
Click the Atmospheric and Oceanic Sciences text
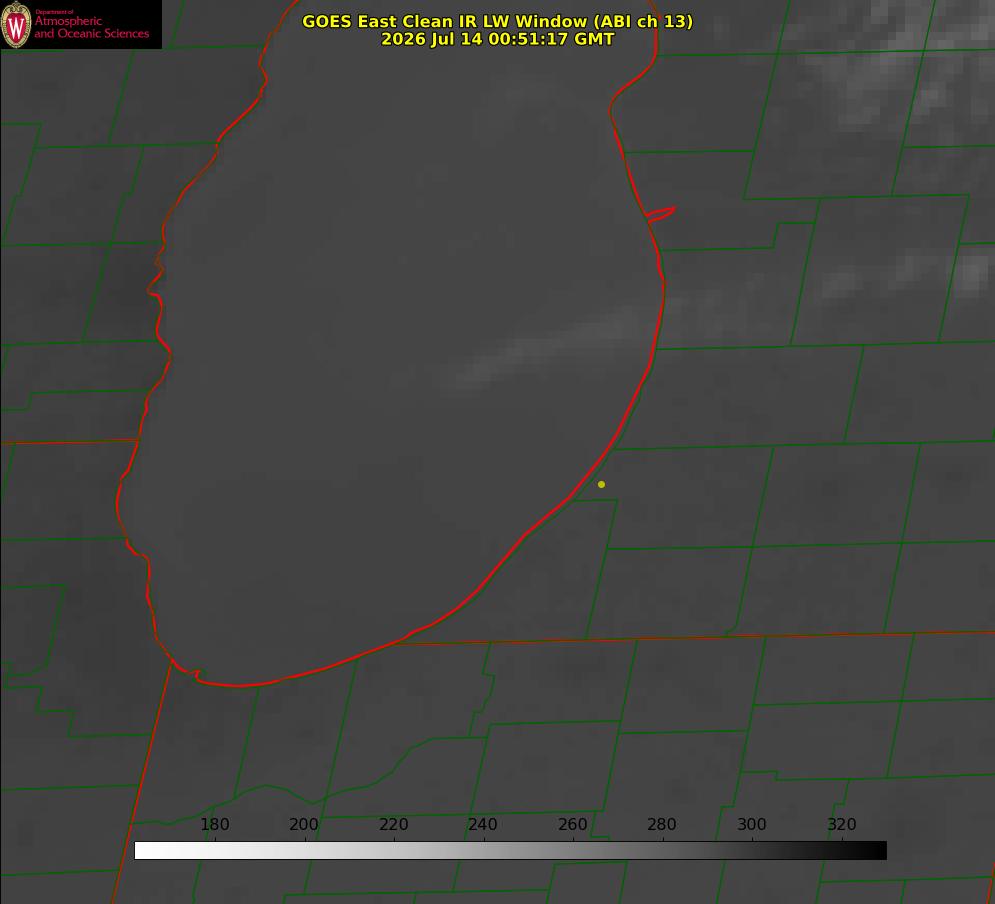(x=91, y=27)
